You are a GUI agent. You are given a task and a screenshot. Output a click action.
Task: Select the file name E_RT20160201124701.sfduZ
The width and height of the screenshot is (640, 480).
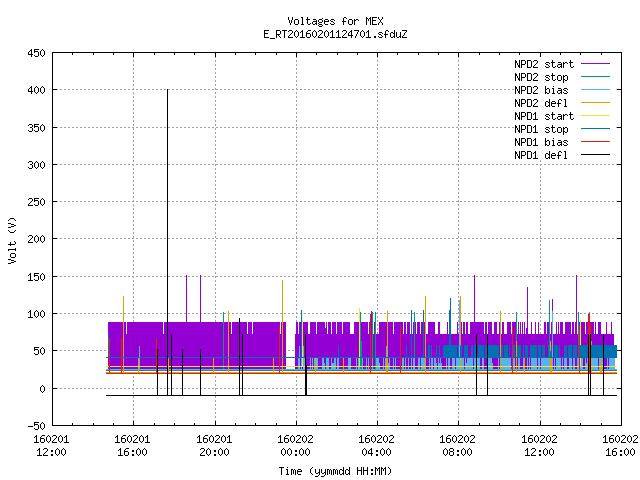coord(335,34)
